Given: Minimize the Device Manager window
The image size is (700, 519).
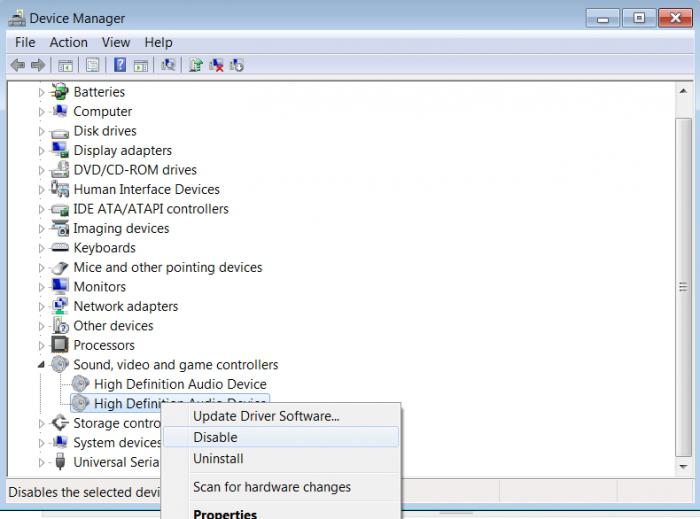Looking at the screenshot, I should (x=603, y=18).
